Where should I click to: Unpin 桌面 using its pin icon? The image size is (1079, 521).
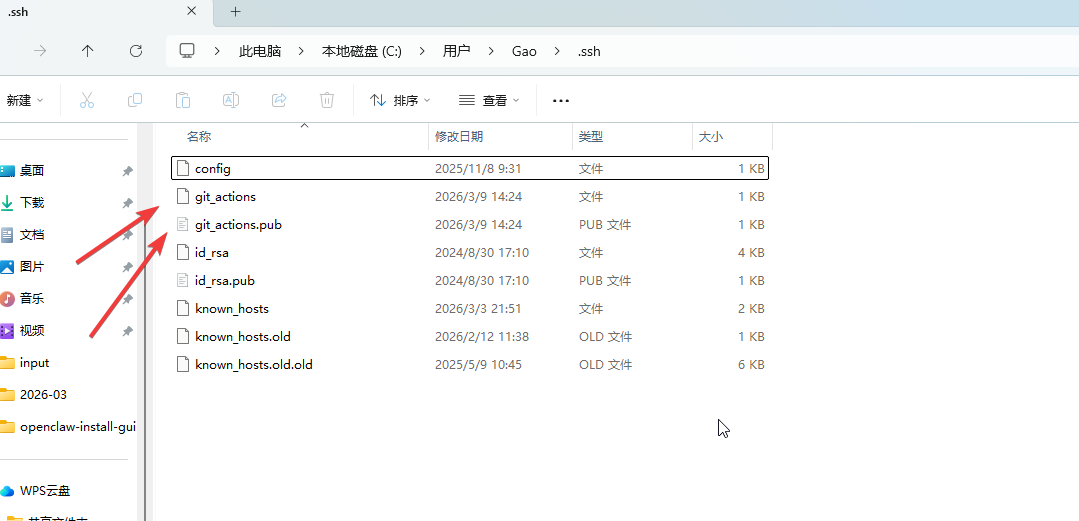(127, 171)
